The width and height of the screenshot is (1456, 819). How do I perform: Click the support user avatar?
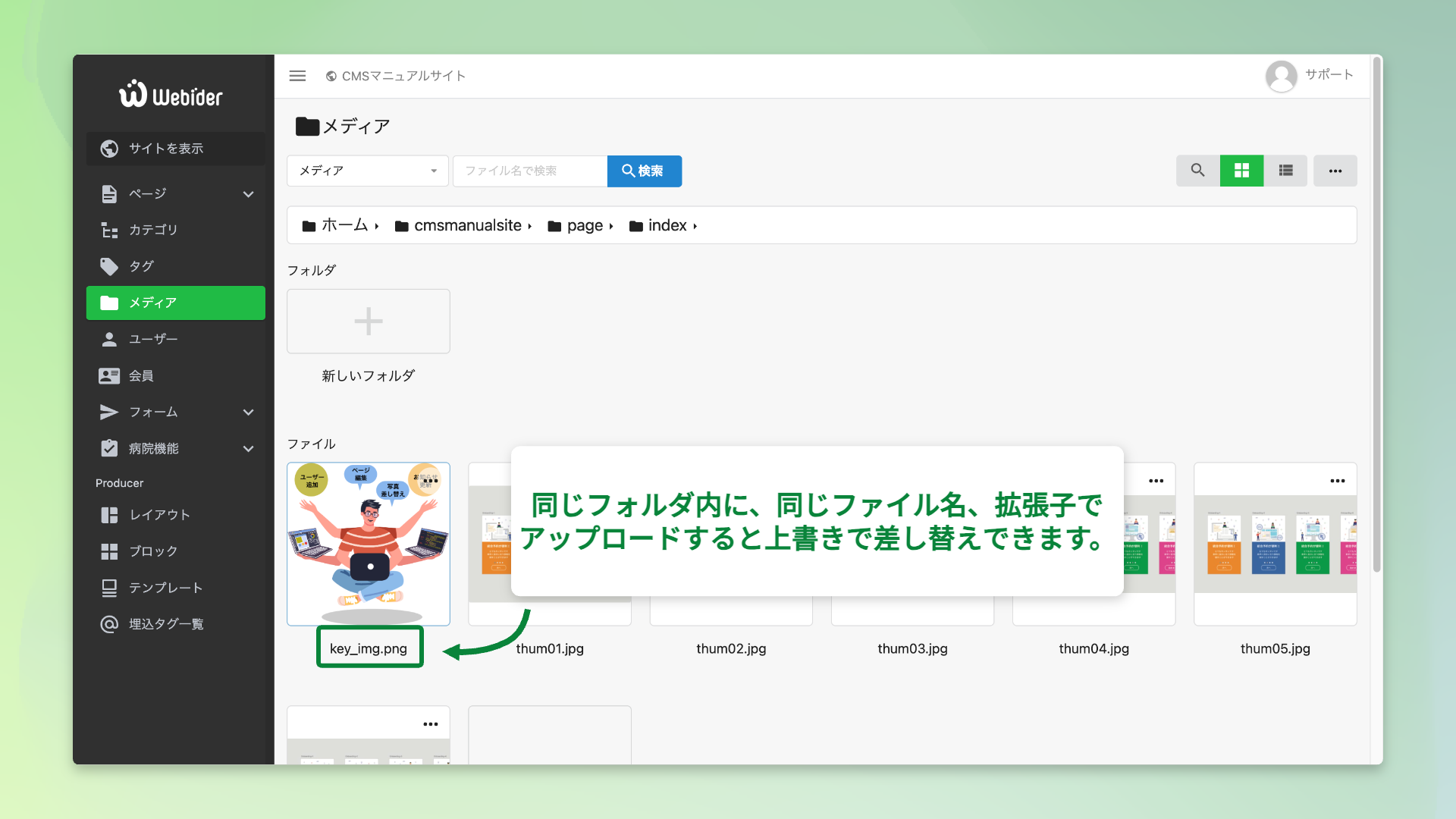point(1281,76)
